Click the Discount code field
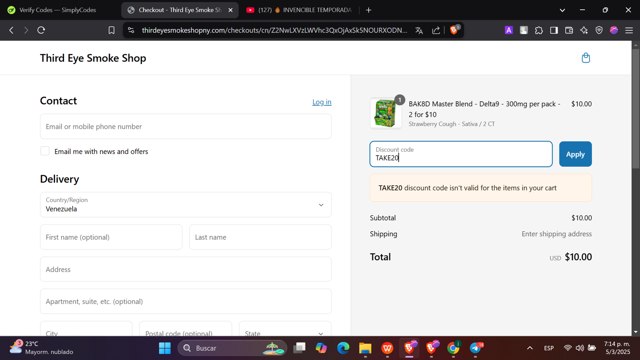640x360 pixels. point(461,154)
